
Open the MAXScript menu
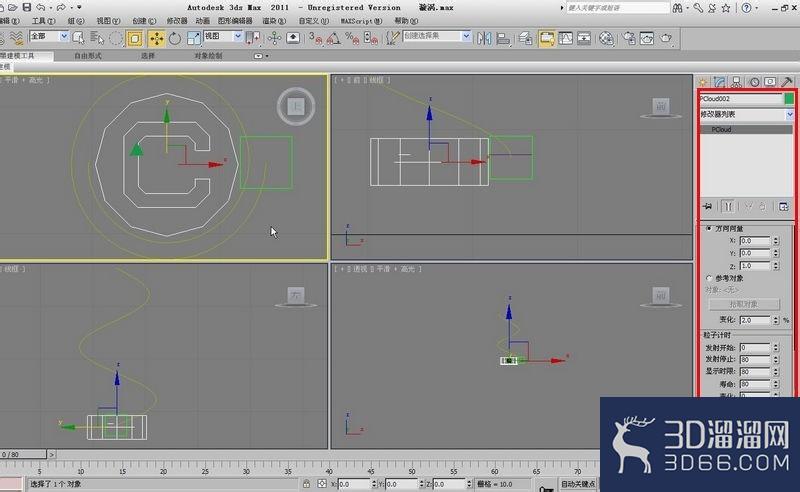coord(361,21)
